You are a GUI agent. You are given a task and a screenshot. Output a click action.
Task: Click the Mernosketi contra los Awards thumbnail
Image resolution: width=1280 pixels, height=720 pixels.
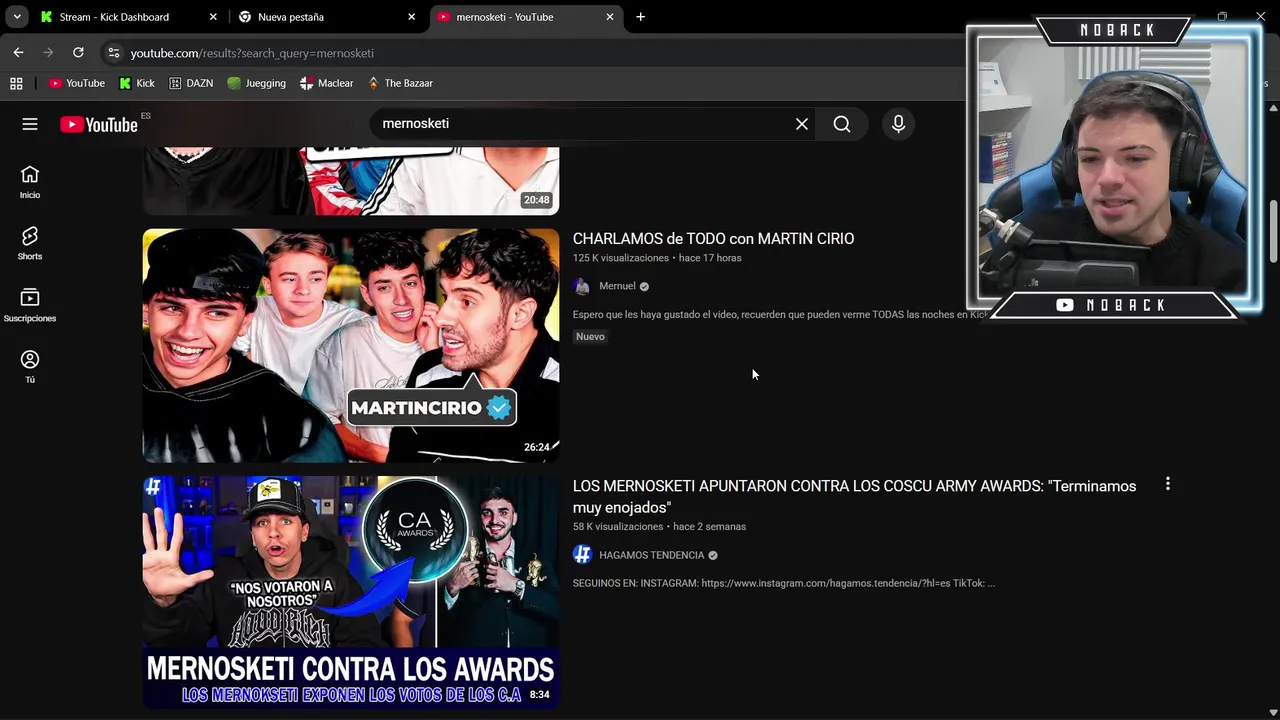(351, 593)
